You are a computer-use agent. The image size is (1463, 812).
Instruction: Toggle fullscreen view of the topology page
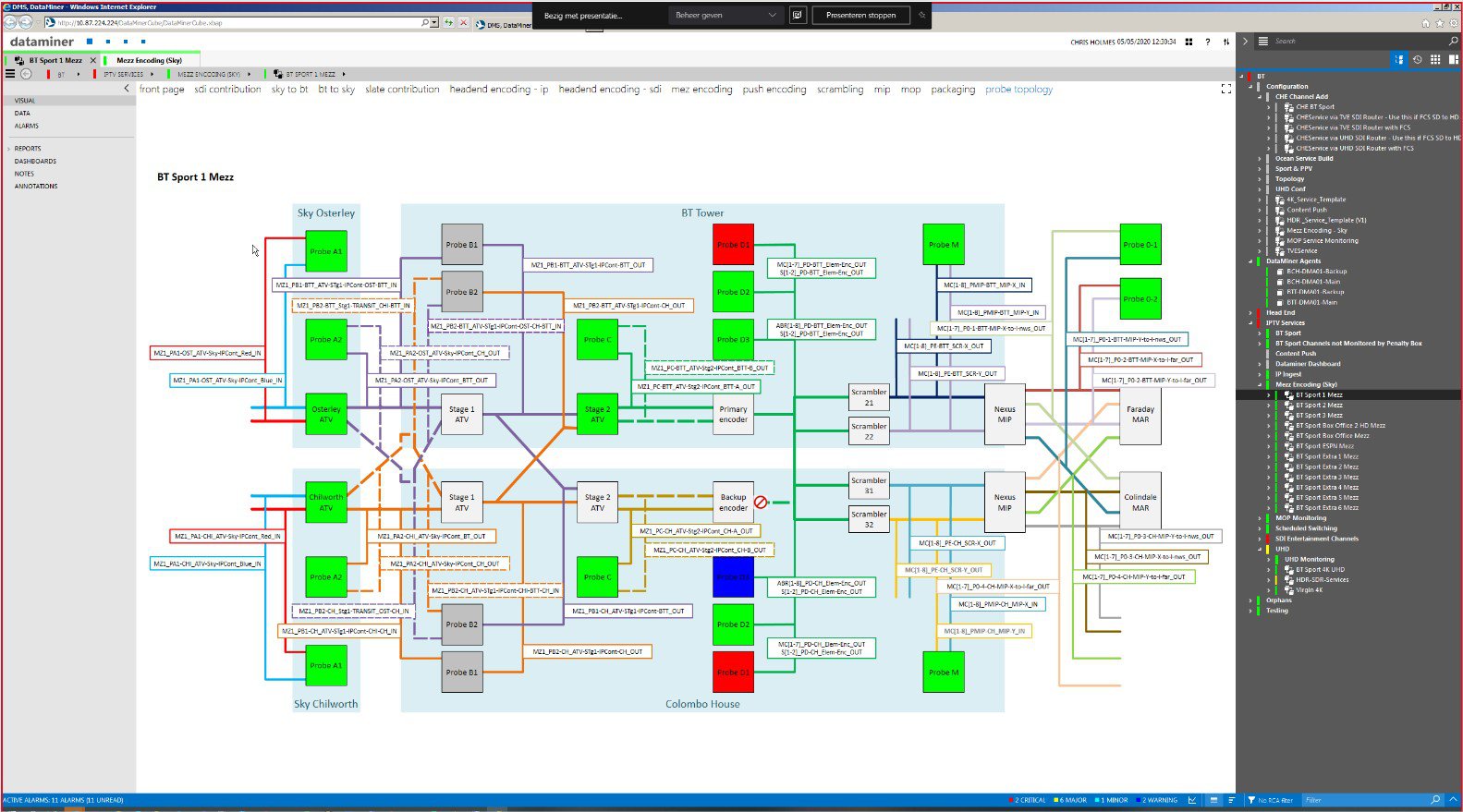click(1225, 89)
